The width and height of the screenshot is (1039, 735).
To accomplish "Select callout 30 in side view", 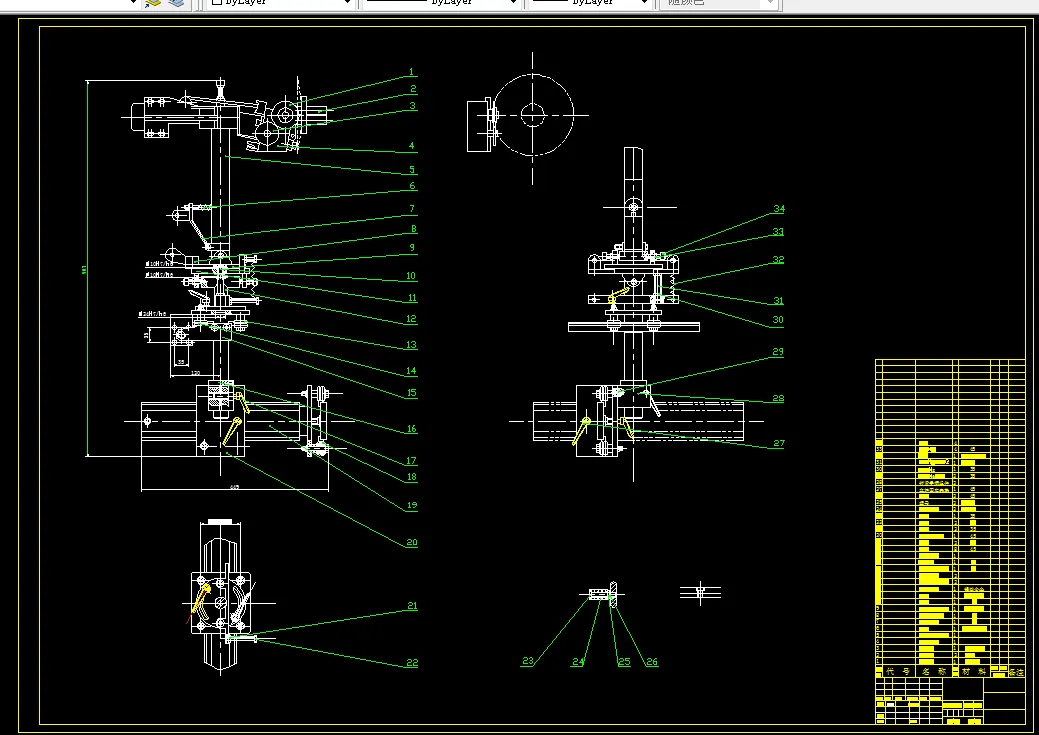I will 778,319.
